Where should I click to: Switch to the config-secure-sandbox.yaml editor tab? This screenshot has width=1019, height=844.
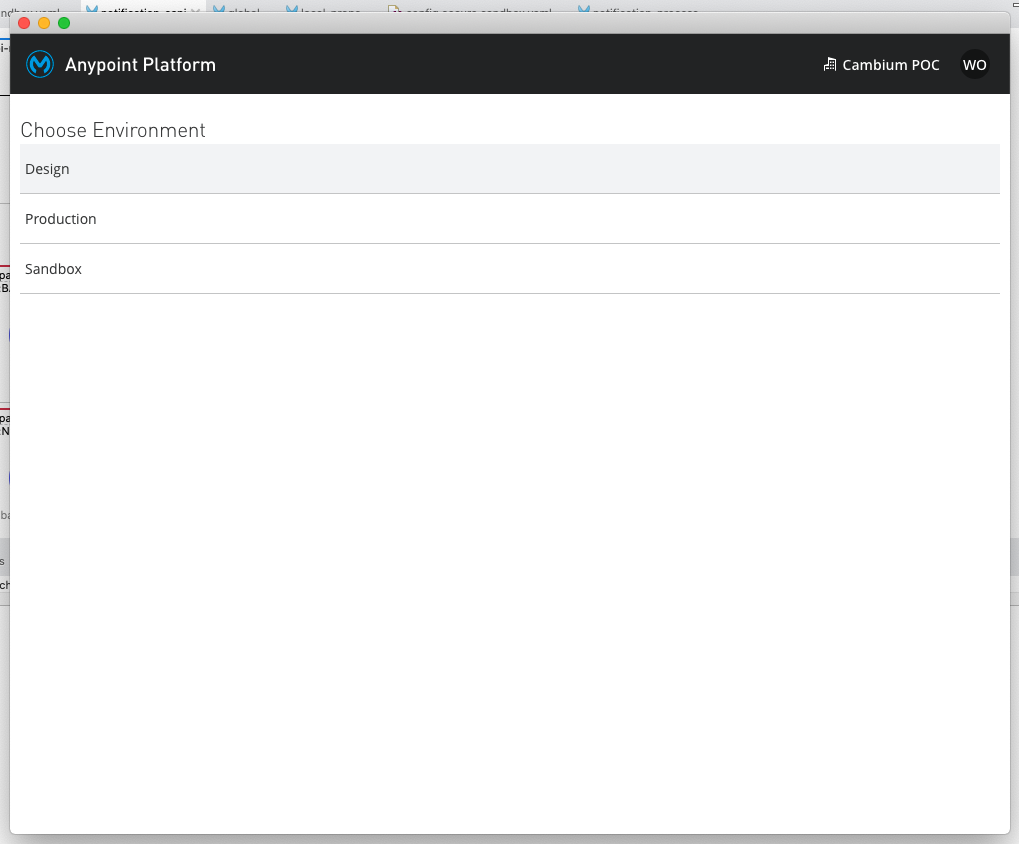[x=475, y=8]
